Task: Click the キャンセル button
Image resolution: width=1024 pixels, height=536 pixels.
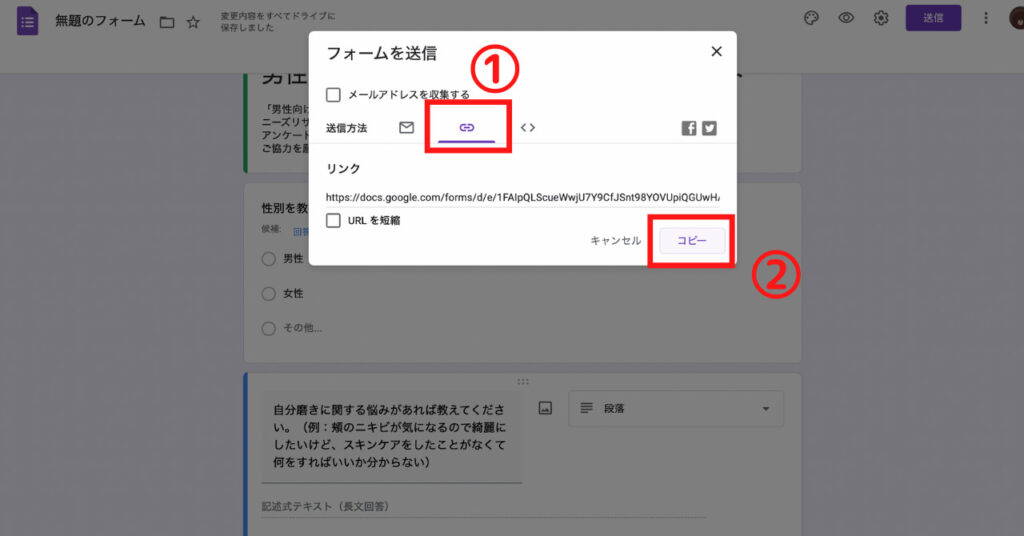Action: (615, 241)
